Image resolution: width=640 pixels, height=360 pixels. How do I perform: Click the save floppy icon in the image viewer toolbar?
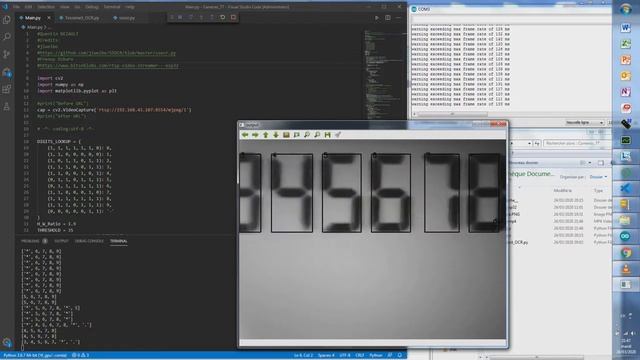click(327, 135)
